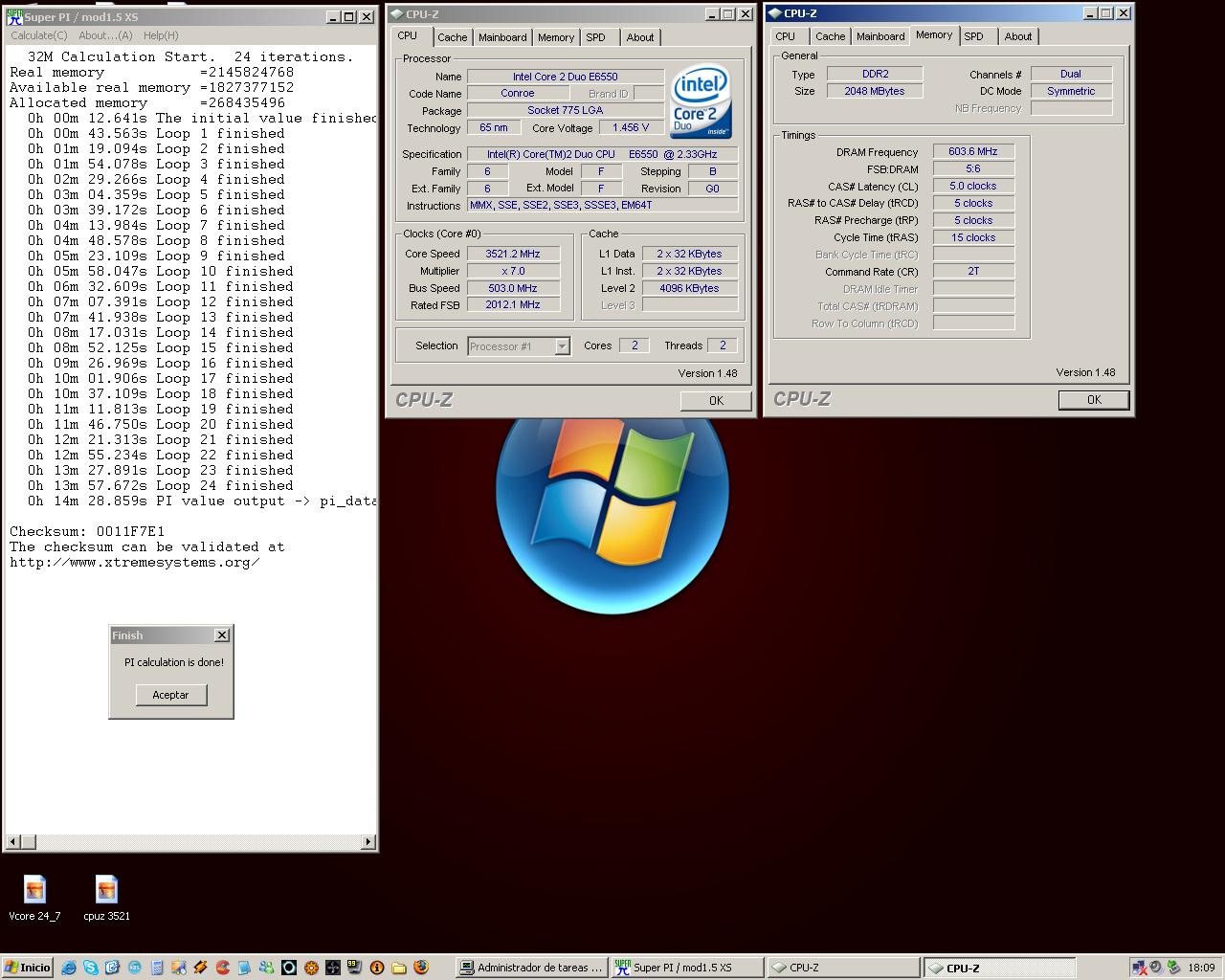Open the black ring icon in quick launch
The image size is (1225, 980).
click(288, 968)
